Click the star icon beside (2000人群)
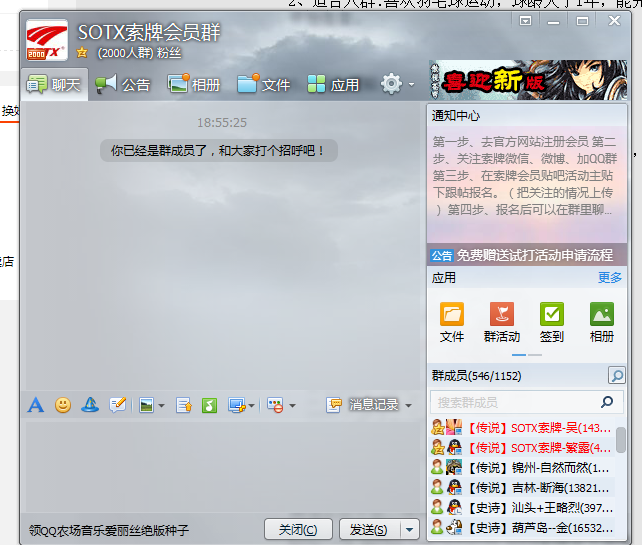642x545 pixels. [x=82, y=52]
